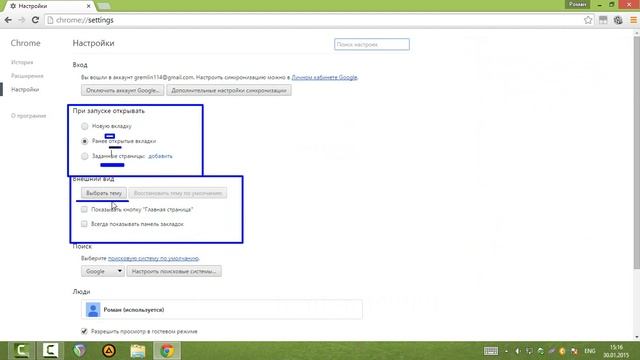Click the grid-like extension icon beside the star
Image resolution: width=640 pixels, height=360 pixels.
click(603, 20)
